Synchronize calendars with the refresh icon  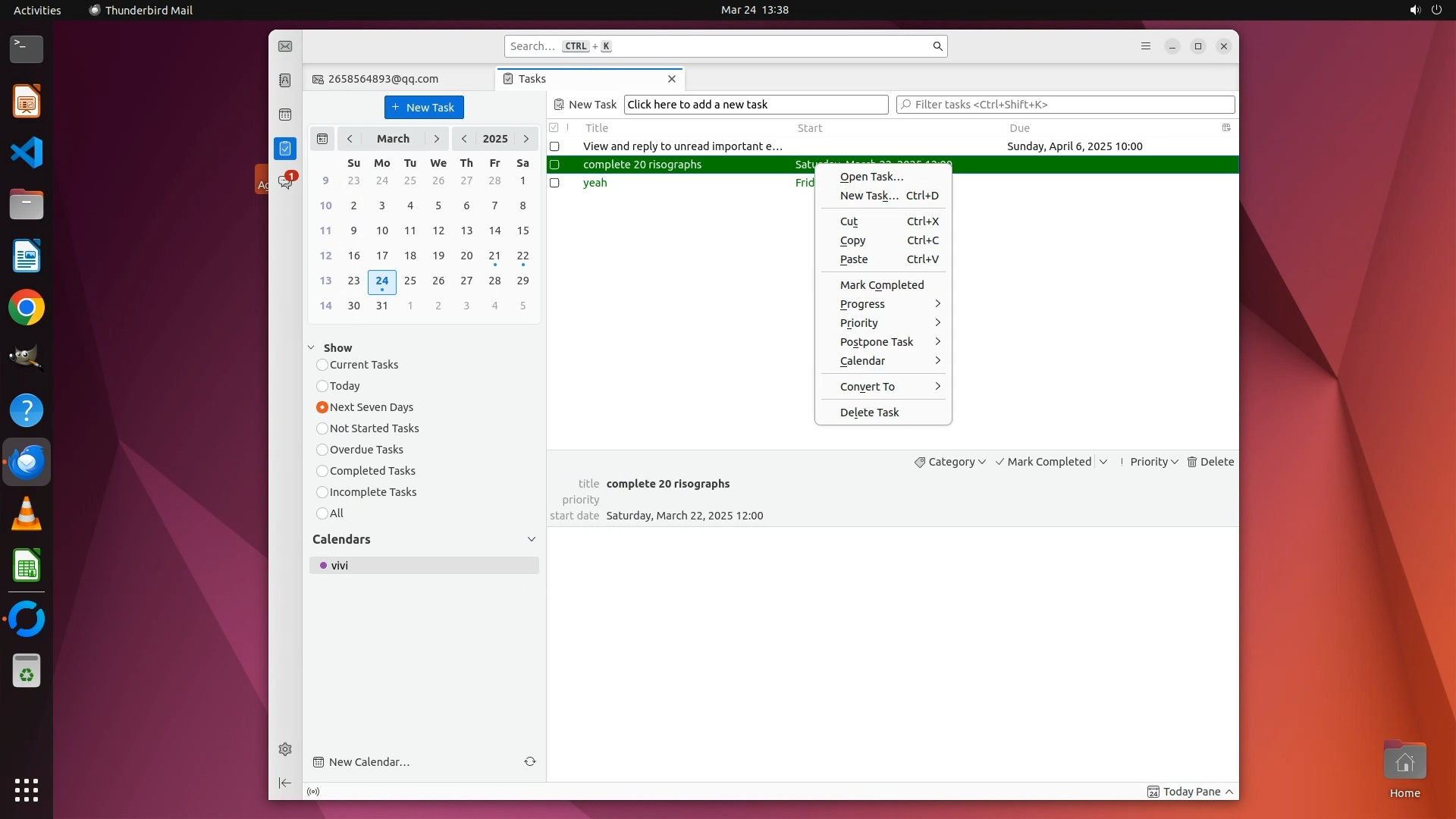point(530,761)
